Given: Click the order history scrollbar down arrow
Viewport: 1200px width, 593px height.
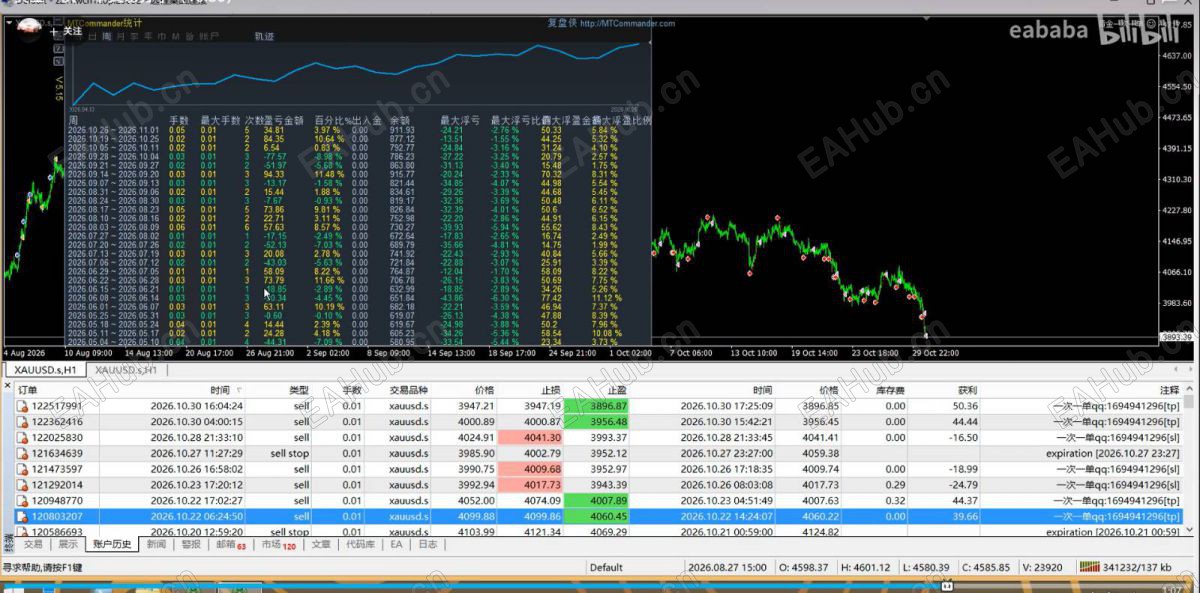Looking at the screenshot, I should coord(1191,531).
